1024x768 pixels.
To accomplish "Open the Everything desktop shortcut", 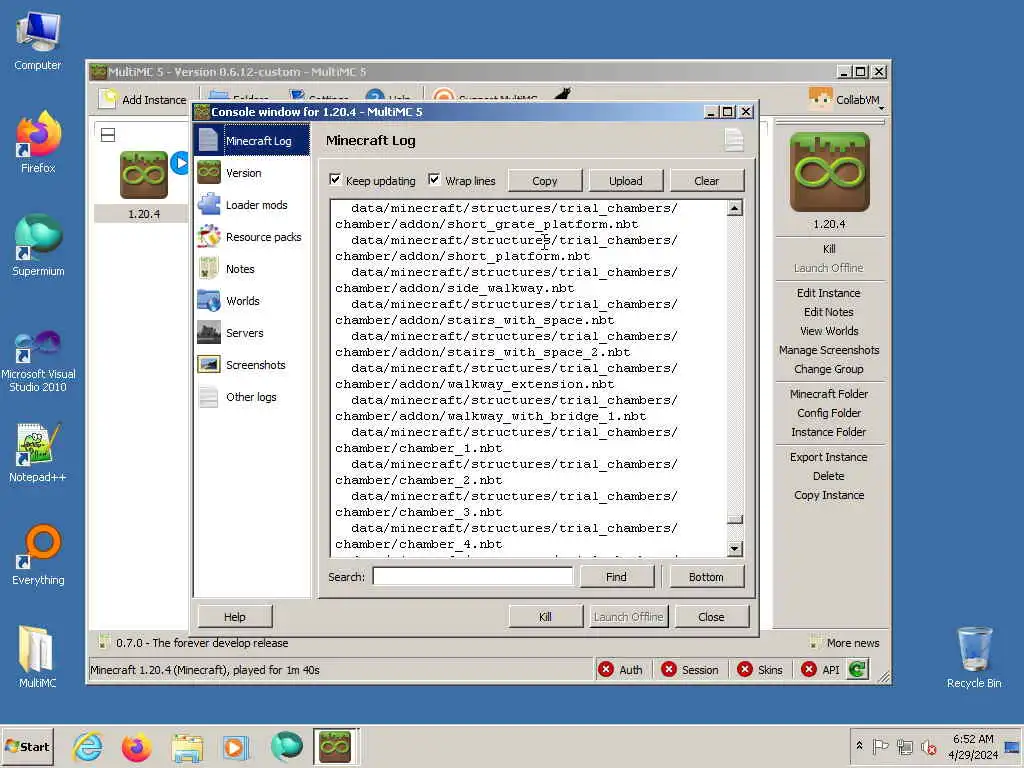I will [x=38, y=555].
